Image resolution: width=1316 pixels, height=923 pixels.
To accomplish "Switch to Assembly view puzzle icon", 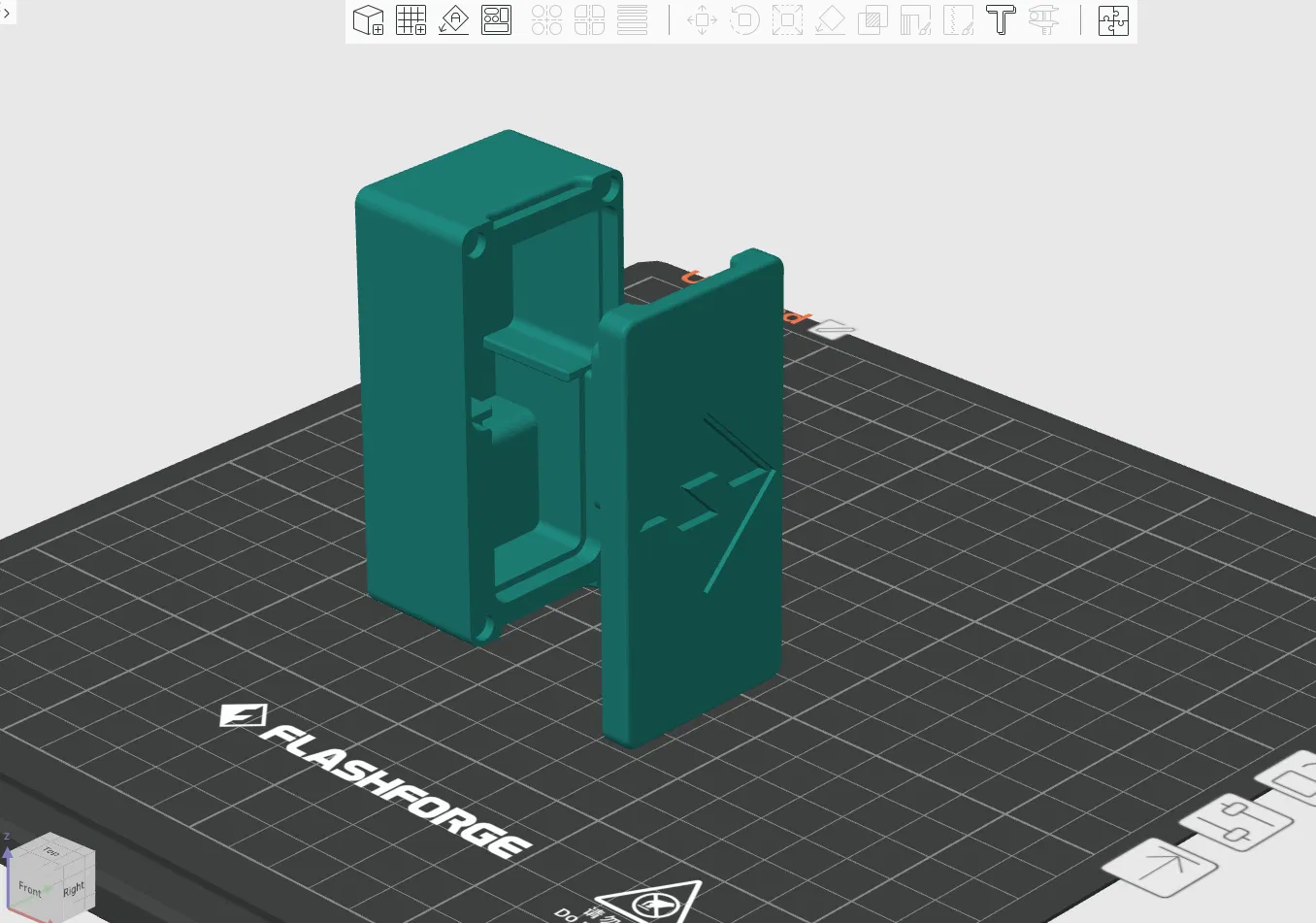I will click(1113, 20).
